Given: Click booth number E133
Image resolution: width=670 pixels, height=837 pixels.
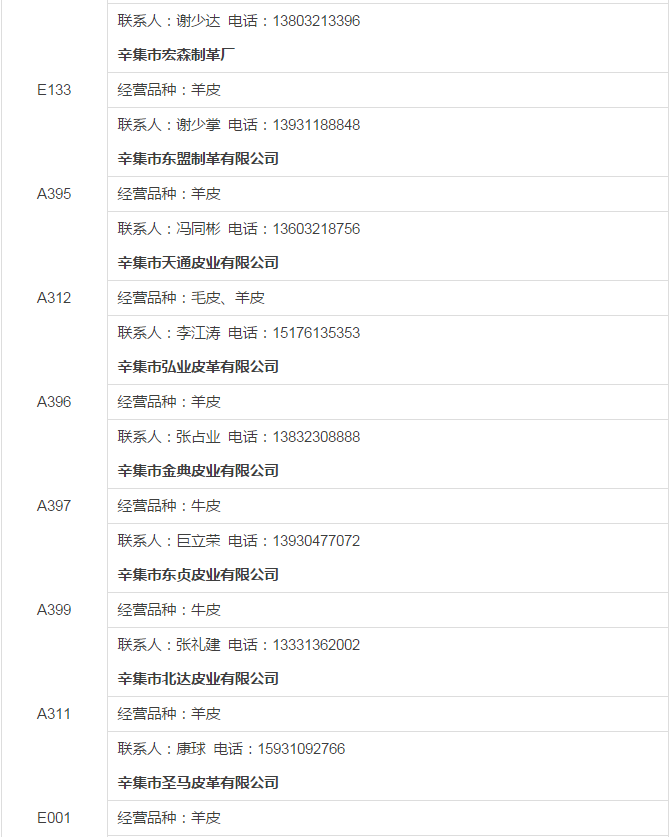Looking at the screenshot, I should point(54,90).
